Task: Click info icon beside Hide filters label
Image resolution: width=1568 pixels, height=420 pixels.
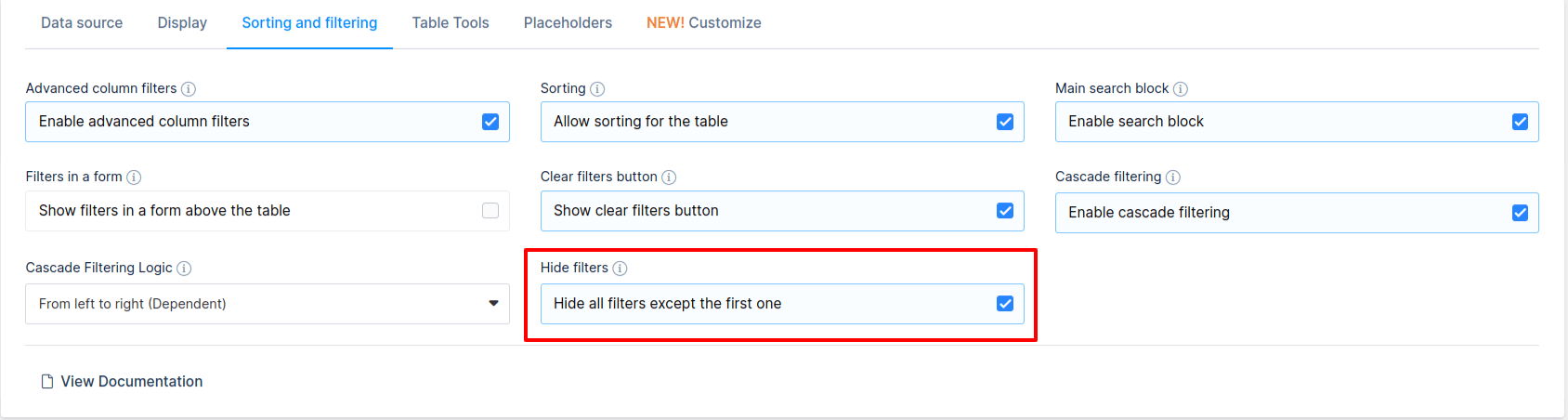Action: tap(620, 269)
